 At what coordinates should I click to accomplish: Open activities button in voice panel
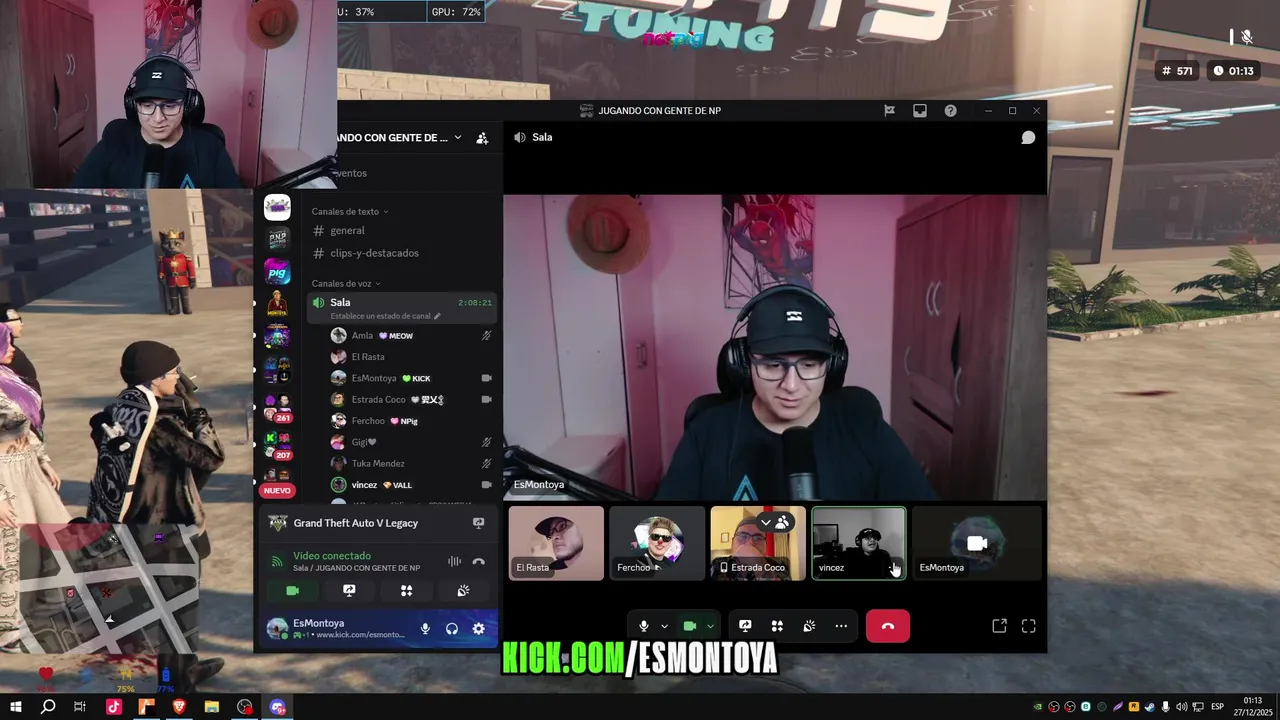pos(406,591)
